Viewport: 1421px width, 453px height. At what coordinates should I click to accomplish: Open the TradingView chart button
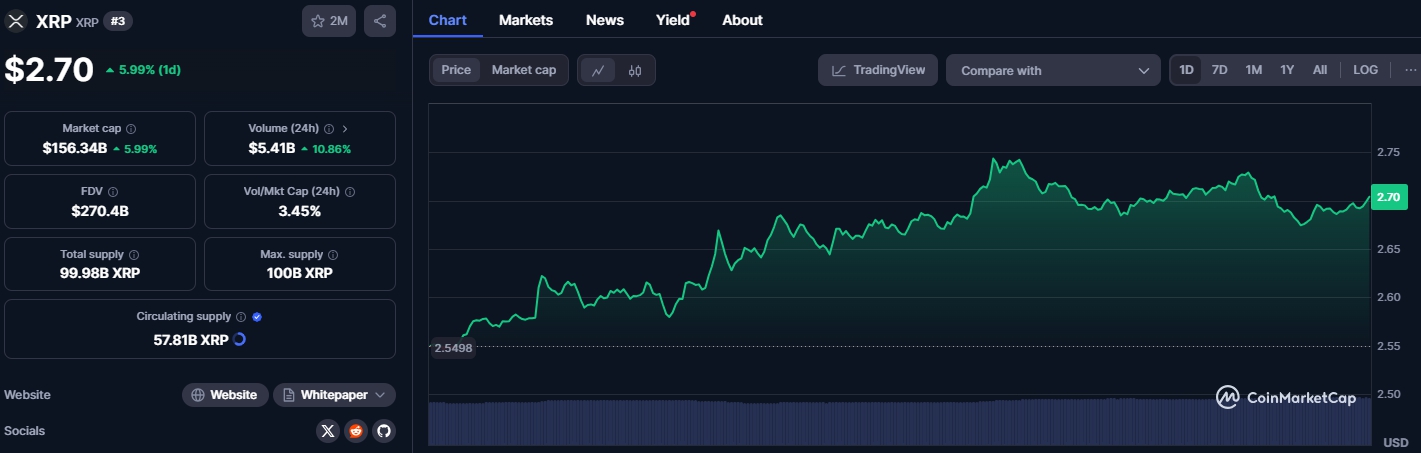878,70
